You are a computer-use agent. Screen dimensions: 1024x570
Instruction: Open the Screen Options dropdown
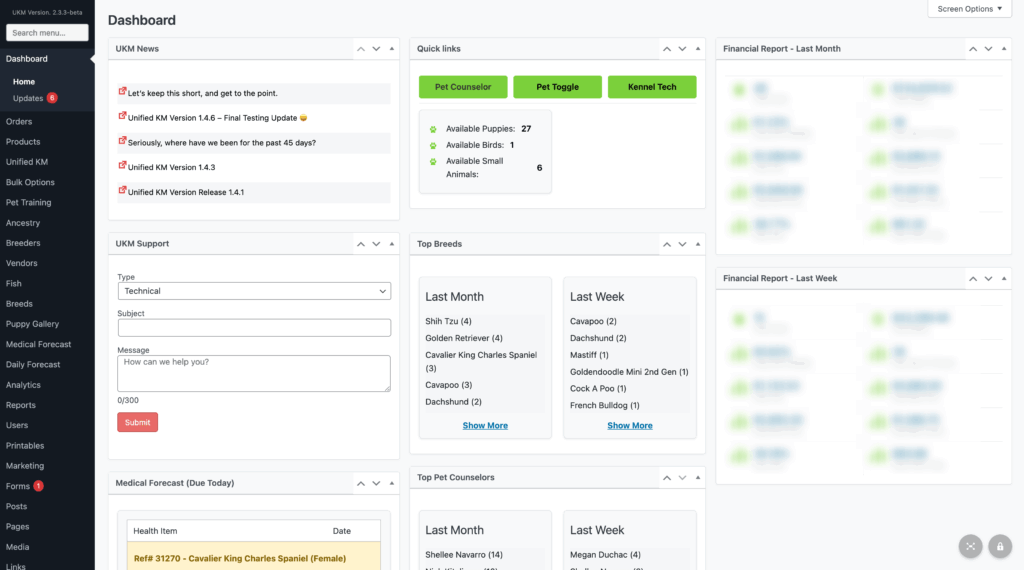click(x=969, y=9)
